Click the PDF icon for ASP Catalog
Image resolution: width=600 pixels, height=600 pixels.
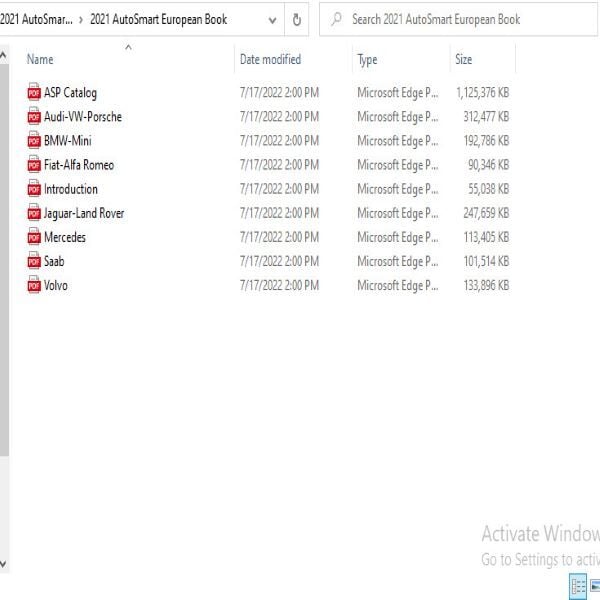[34, 92]
